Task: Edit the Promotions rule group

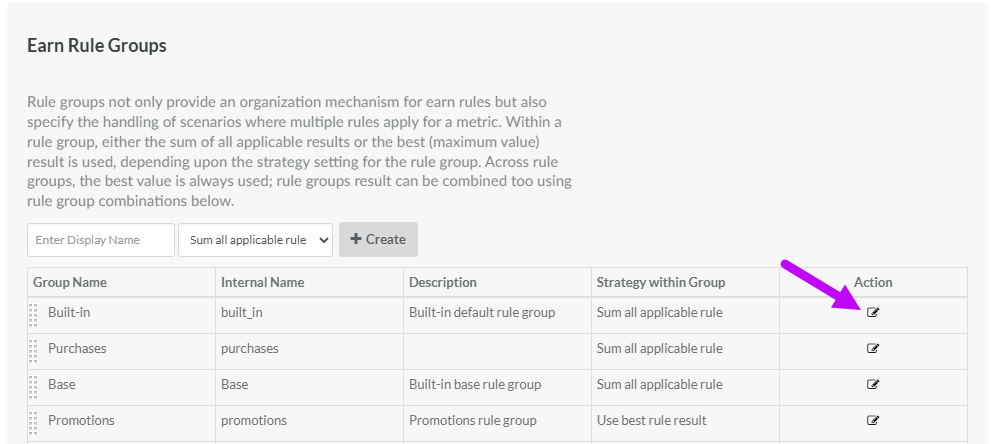Action: click(x=873, y=420)
